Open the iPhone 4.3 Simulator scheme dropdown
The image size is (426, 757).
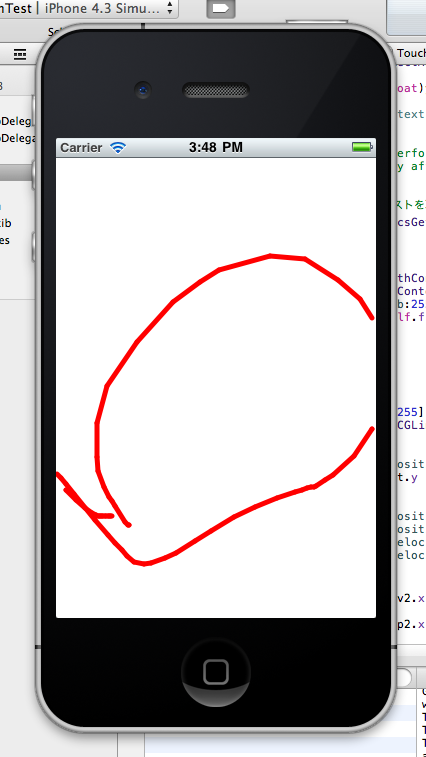[x=87, y=8]
